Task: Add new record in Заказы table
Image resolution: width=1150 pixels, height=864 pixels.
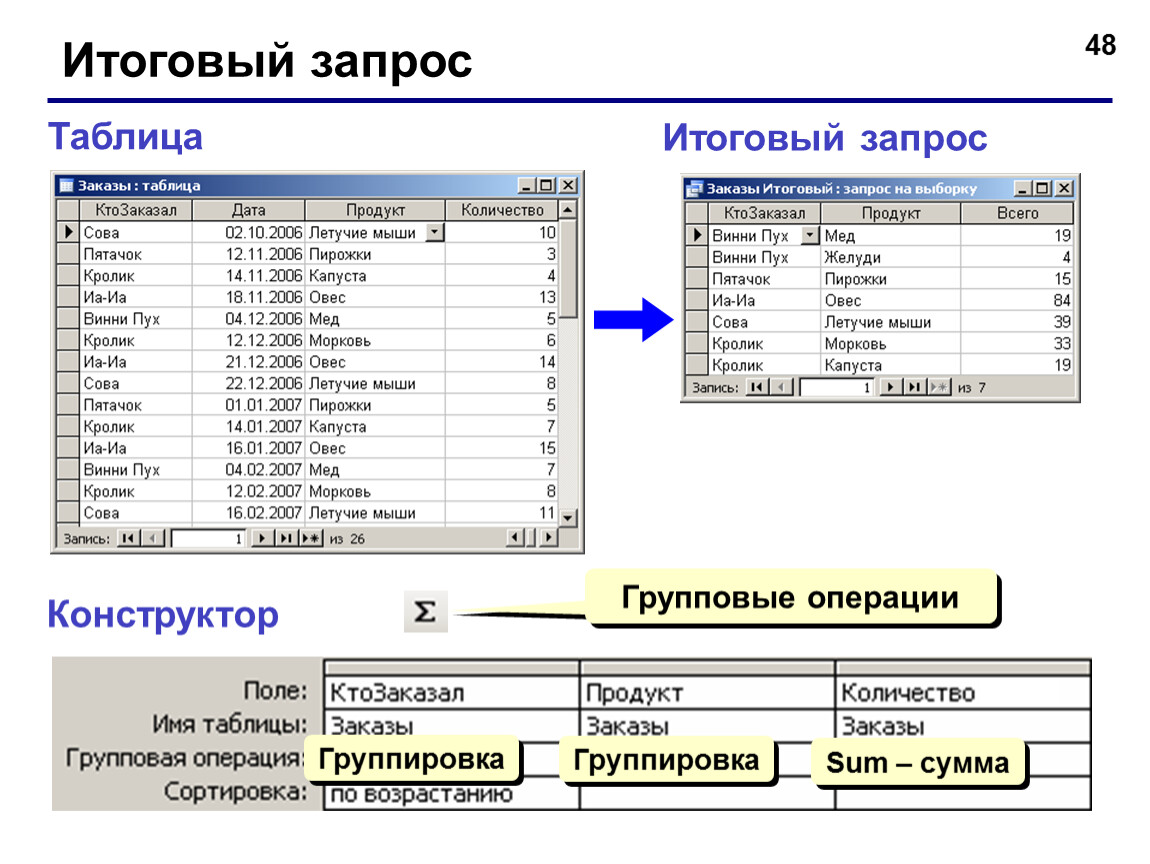Action: tap(311, 538)
